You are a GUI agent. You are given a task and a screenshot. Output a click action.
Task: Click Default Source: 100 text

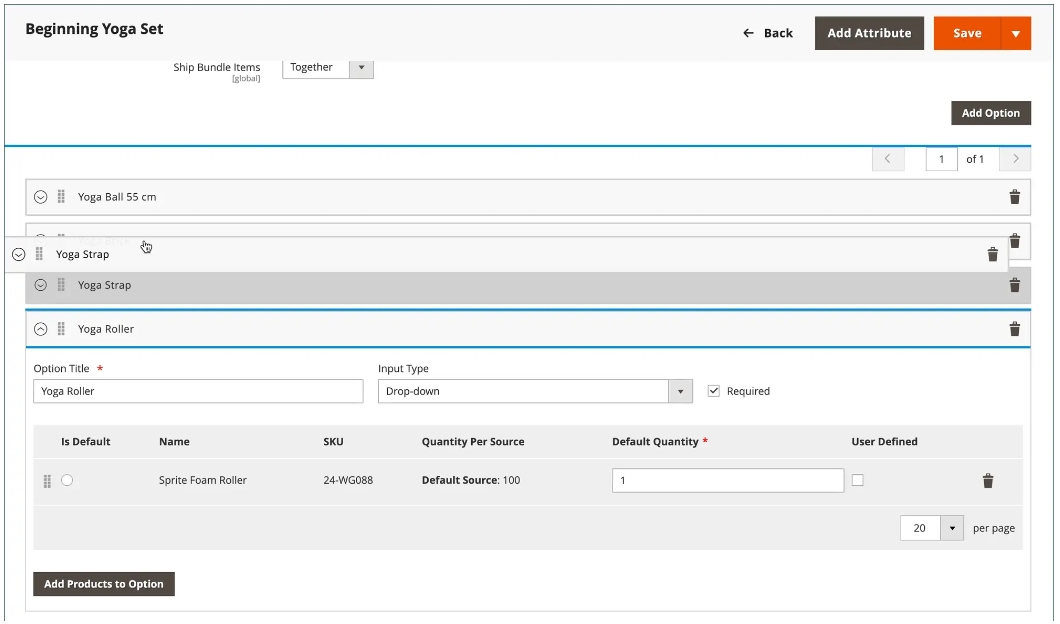pyautogui.click(x=471, y=480)
